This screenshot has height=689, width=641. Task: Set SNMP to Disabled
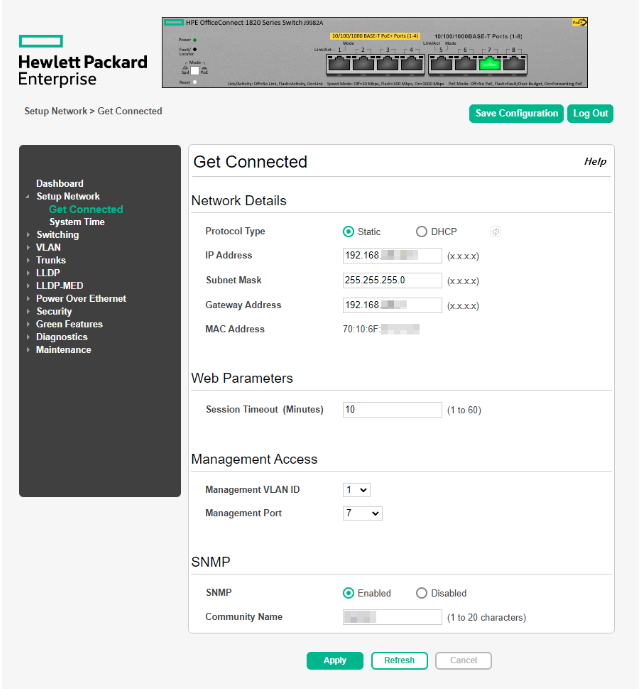(421, 593)
